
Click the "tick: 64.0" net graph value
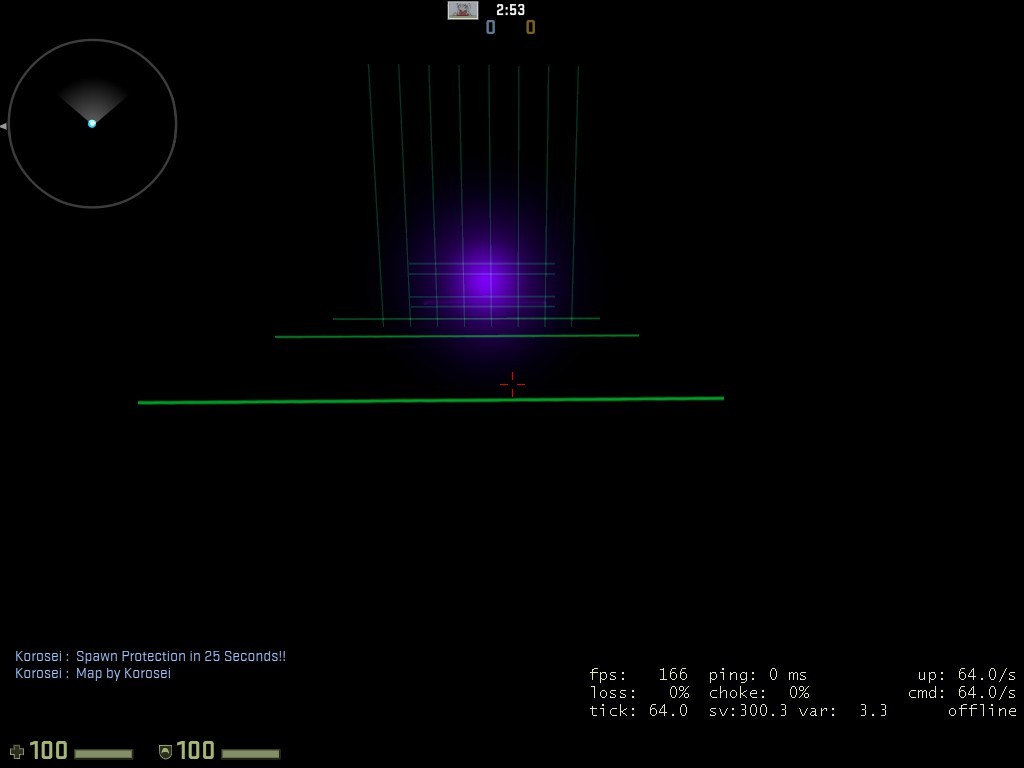(638, 711)
